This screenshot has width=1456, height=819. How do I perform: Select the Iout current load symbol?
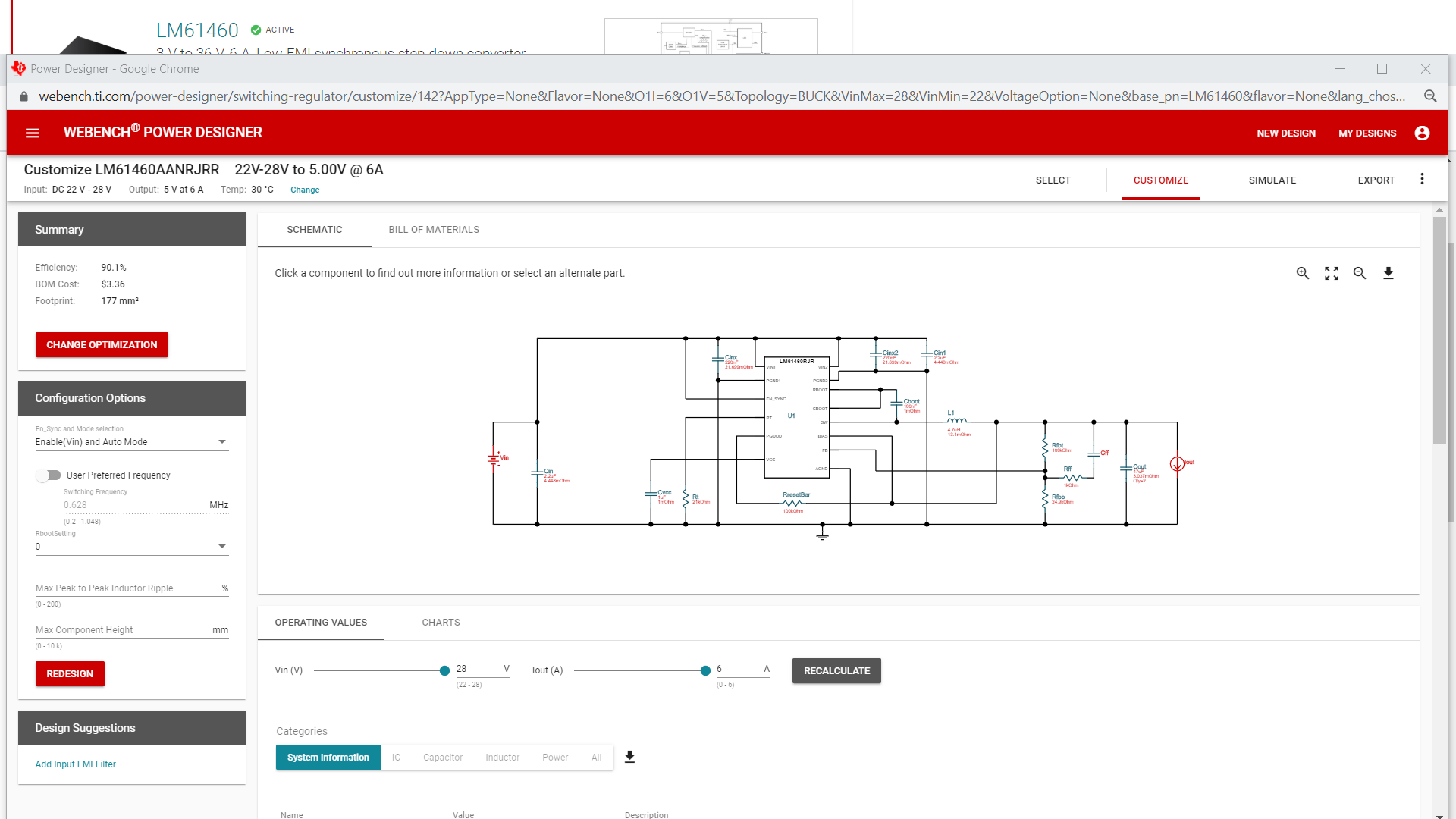click(x=1177, y=463)
